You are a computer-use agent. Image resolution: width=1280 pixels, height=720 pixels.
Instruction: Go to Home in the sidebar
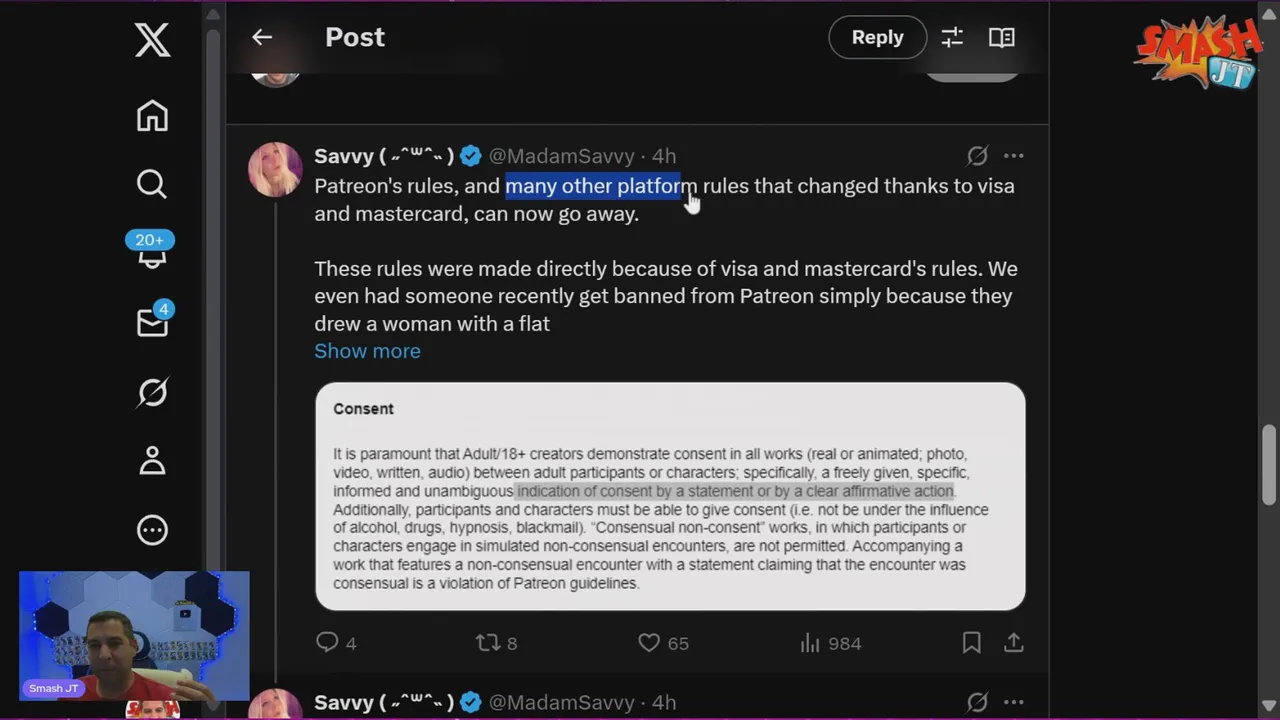tap(152, 116)
